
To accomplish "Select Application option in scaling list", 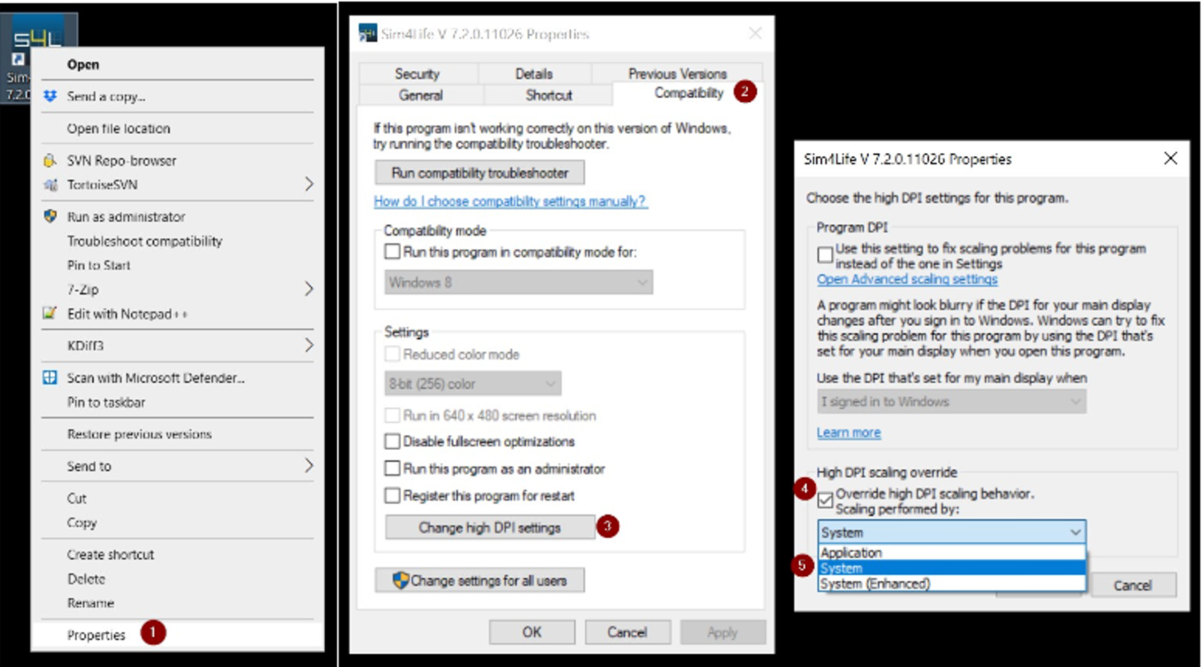I will coord(851,553).
